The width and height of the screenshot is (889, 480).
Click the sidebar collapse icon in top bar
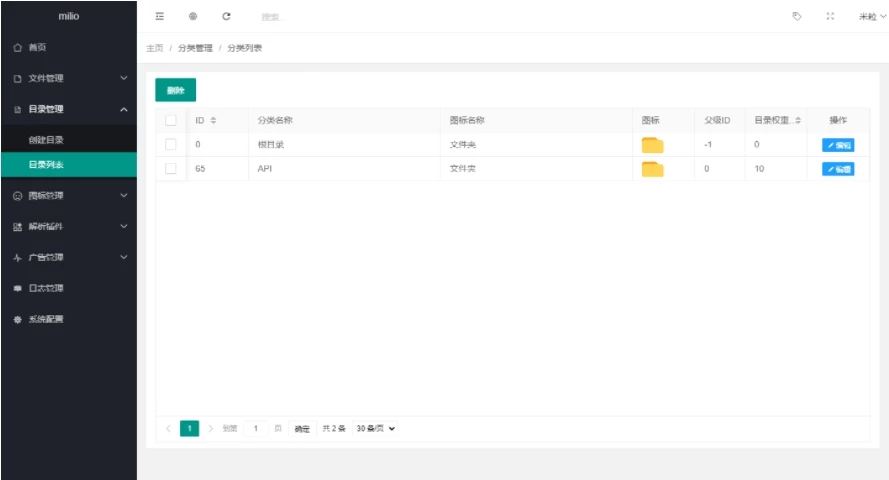[x=160, y=16]
